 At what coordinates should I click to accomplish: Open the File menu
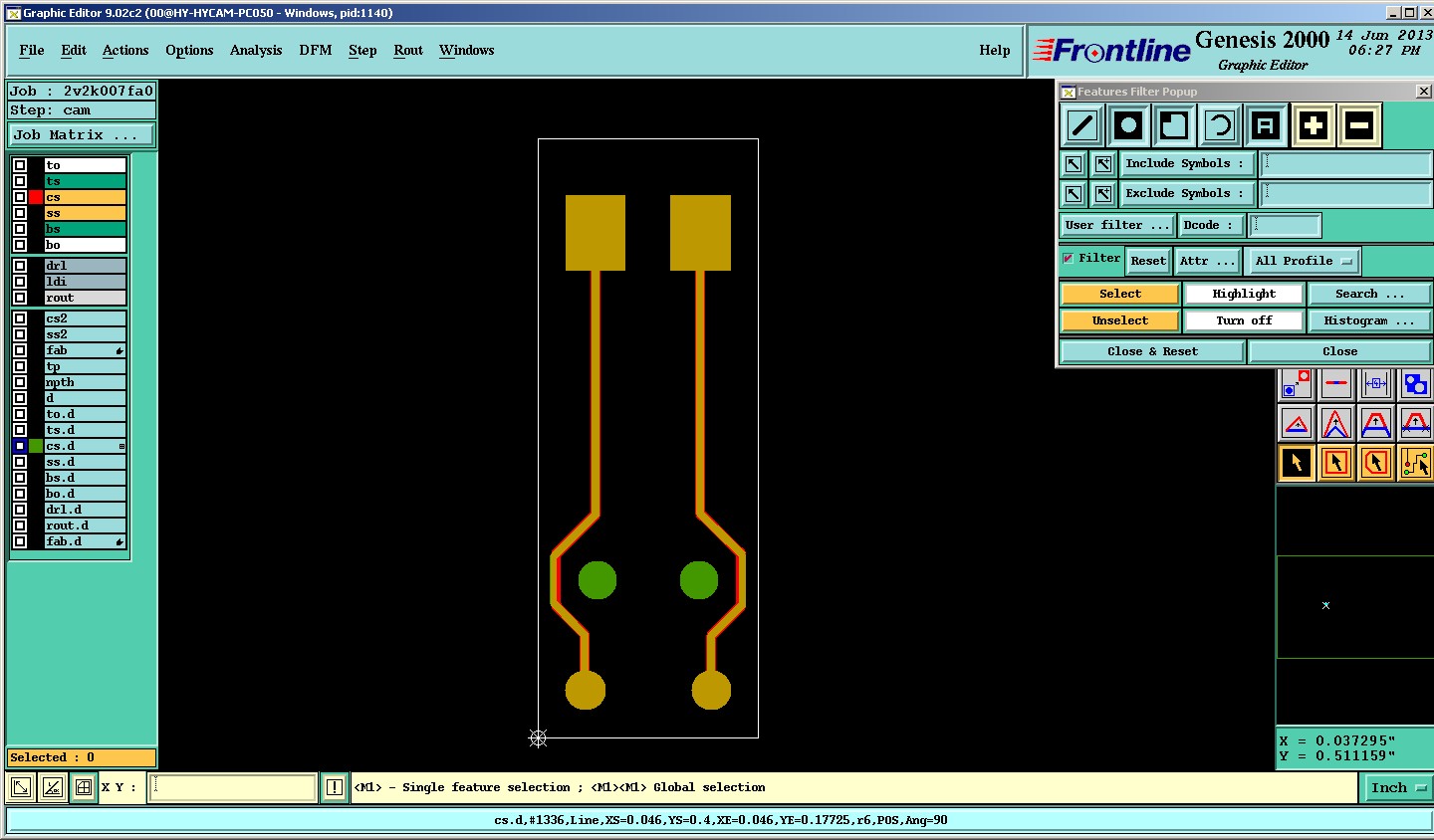tap(32, 50)
